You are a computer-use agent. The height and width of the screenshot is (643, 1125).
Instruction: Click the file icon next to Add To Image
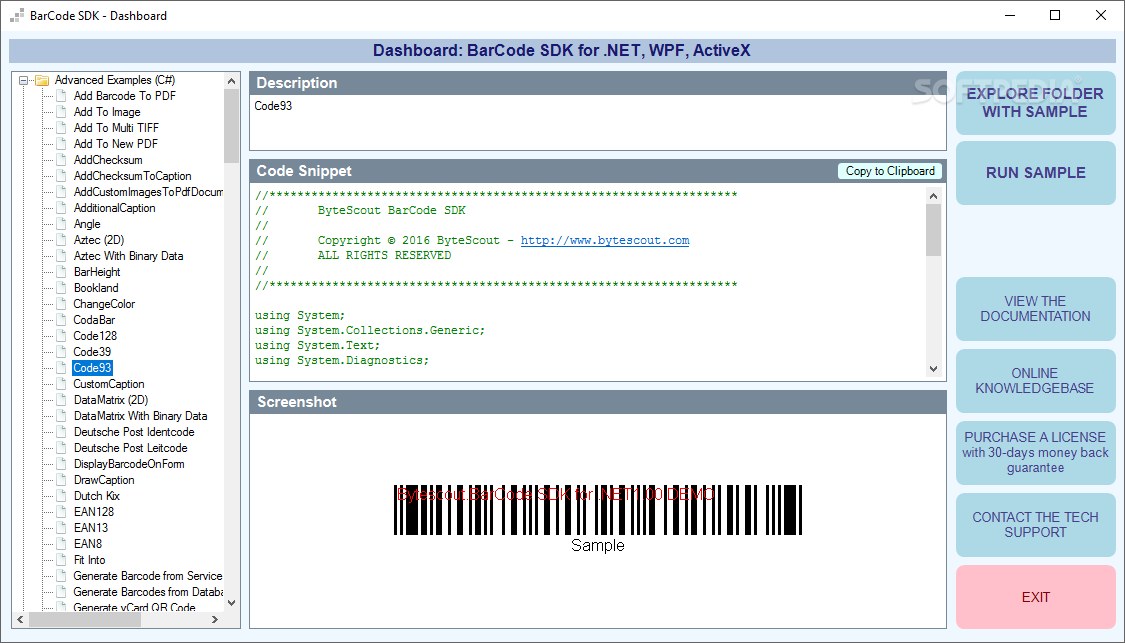pos(62,112)
